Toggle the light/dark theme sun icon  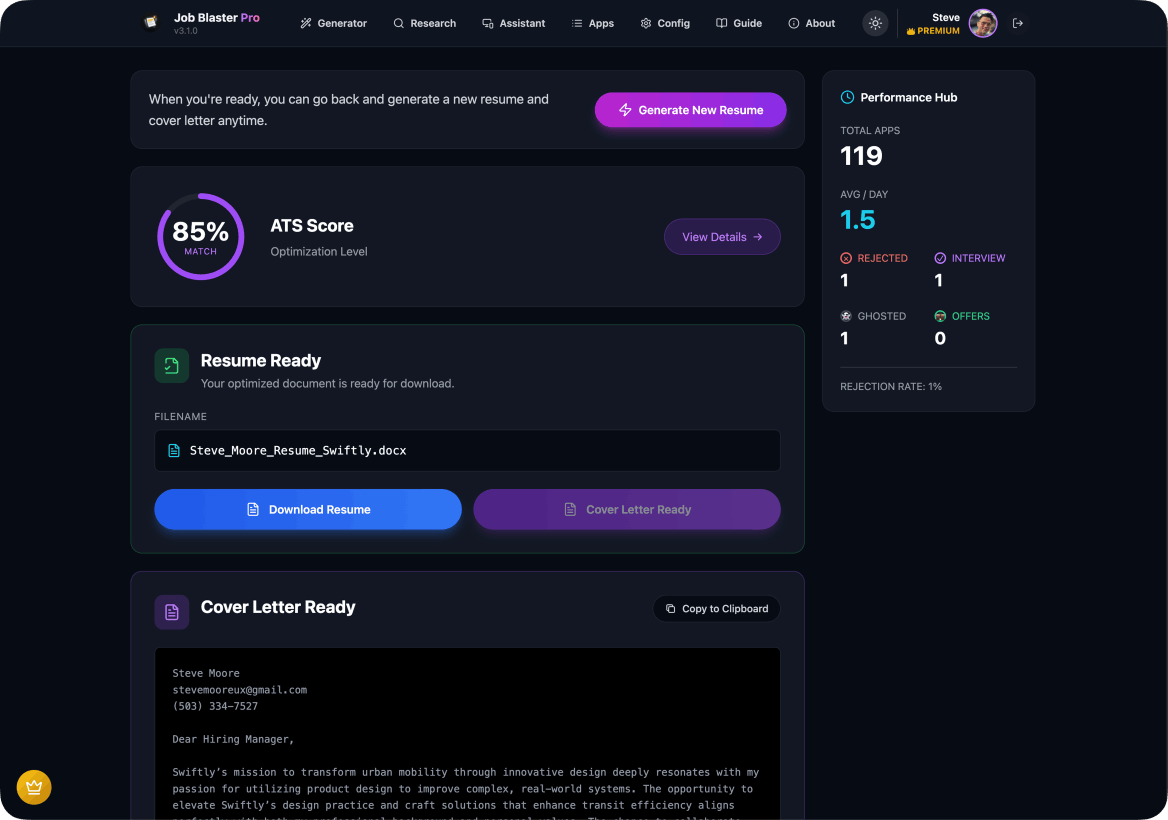(x=875, y=23)
